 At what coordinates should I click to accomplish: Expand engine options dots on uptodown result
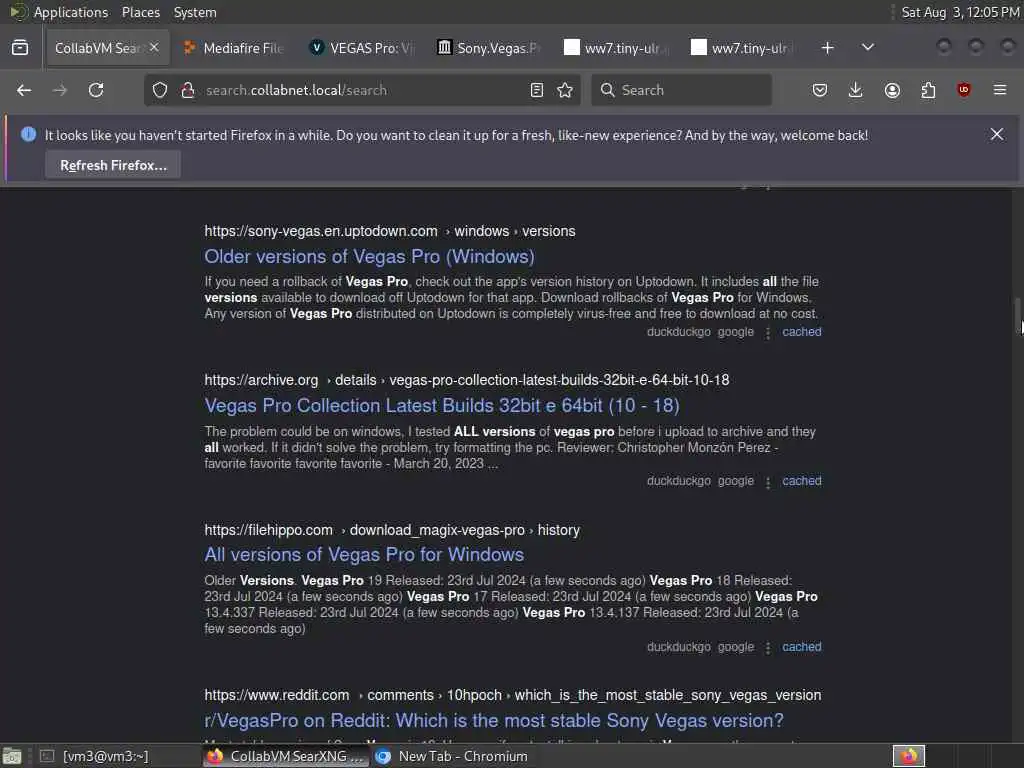pos(768,333)
